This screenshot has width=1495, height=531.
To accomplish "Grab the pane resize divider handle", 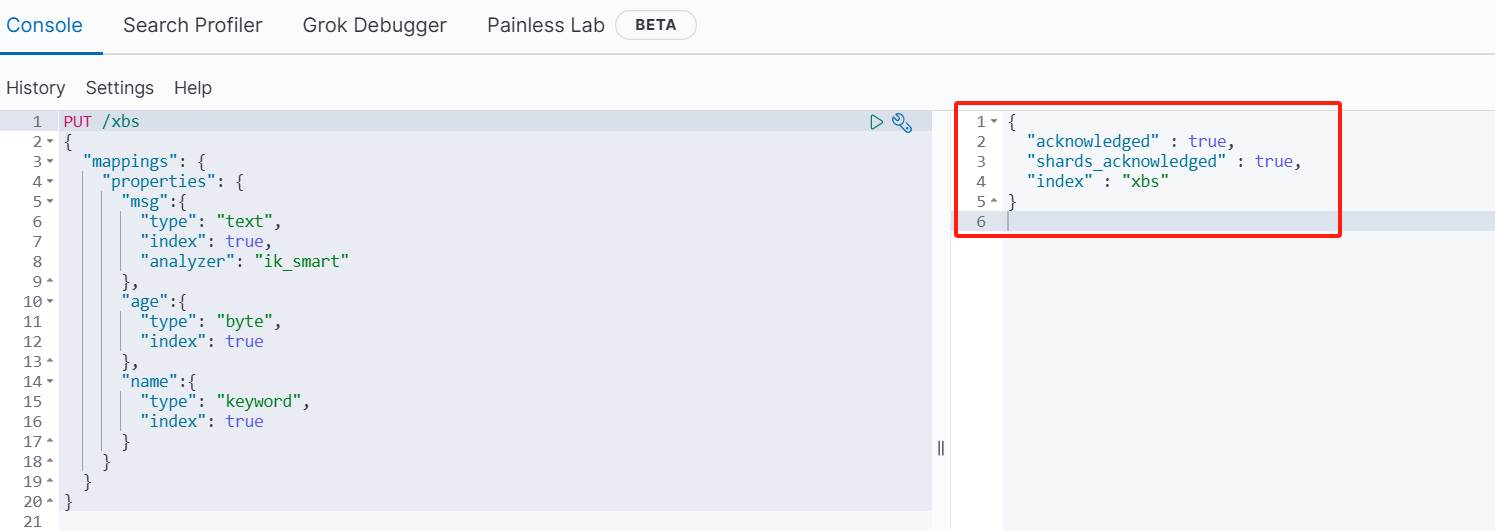I will (x=941, y=448).
